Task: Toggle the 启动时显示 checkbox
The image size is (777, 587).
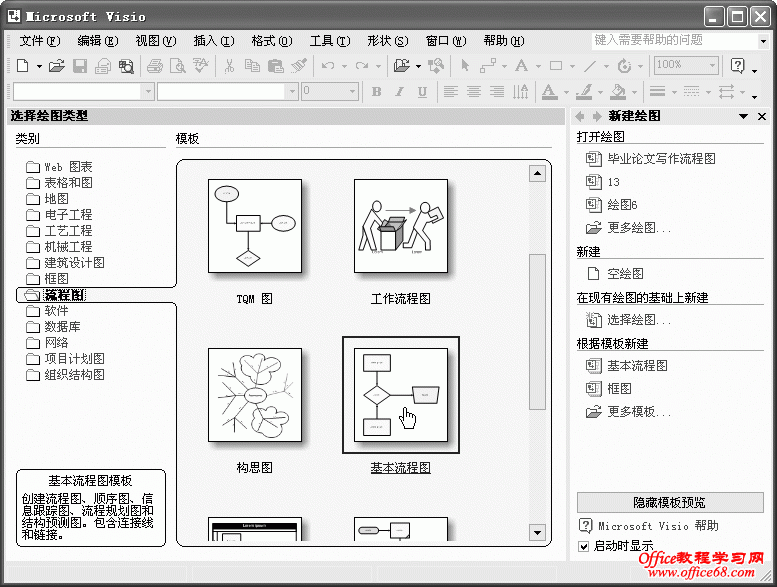Action: (x=584, y=546)
